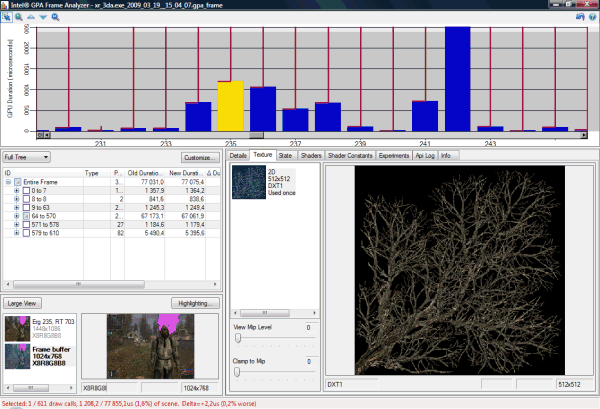Adjust the View Mip Level slider
This screenshot has height=409, width=600.
point(236,337)
